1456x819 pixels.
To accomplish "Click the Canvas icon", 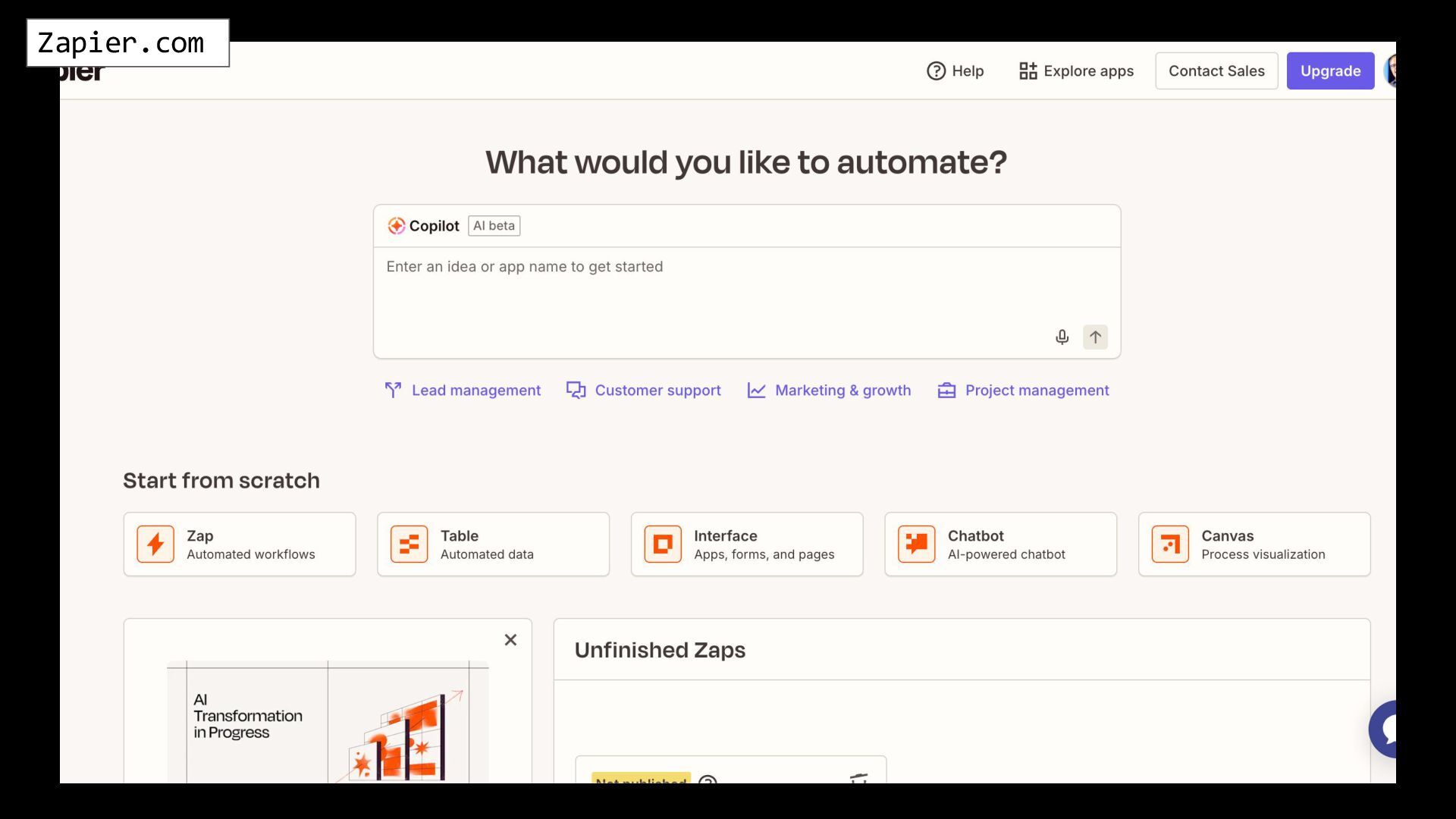I will (1170, 544).
